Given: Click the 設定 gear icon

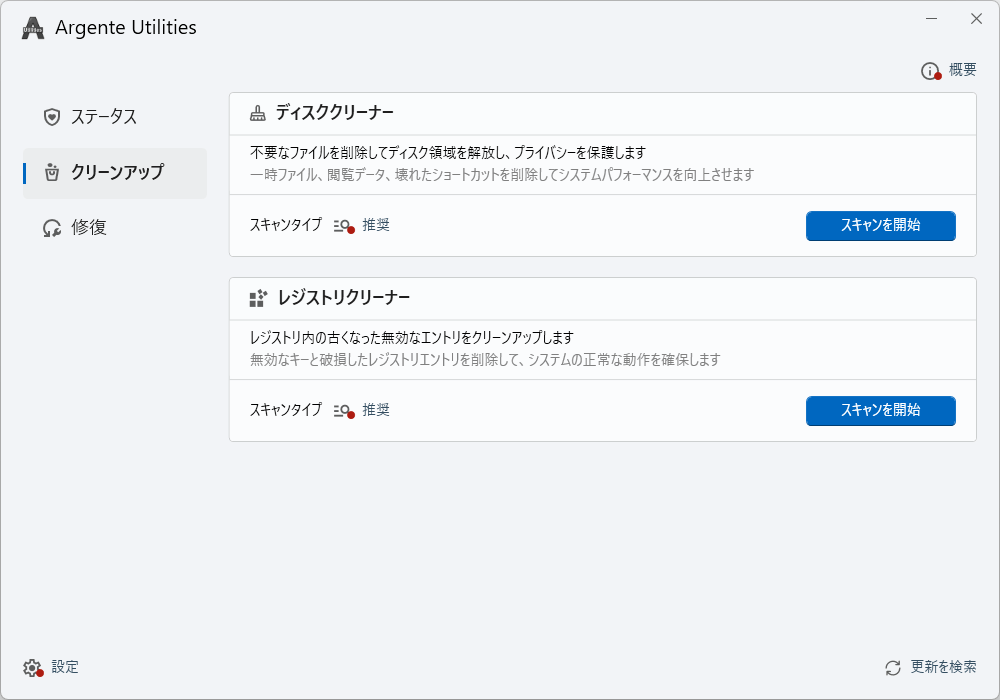Looking at the screenshot, I should [x=33, y=667].
